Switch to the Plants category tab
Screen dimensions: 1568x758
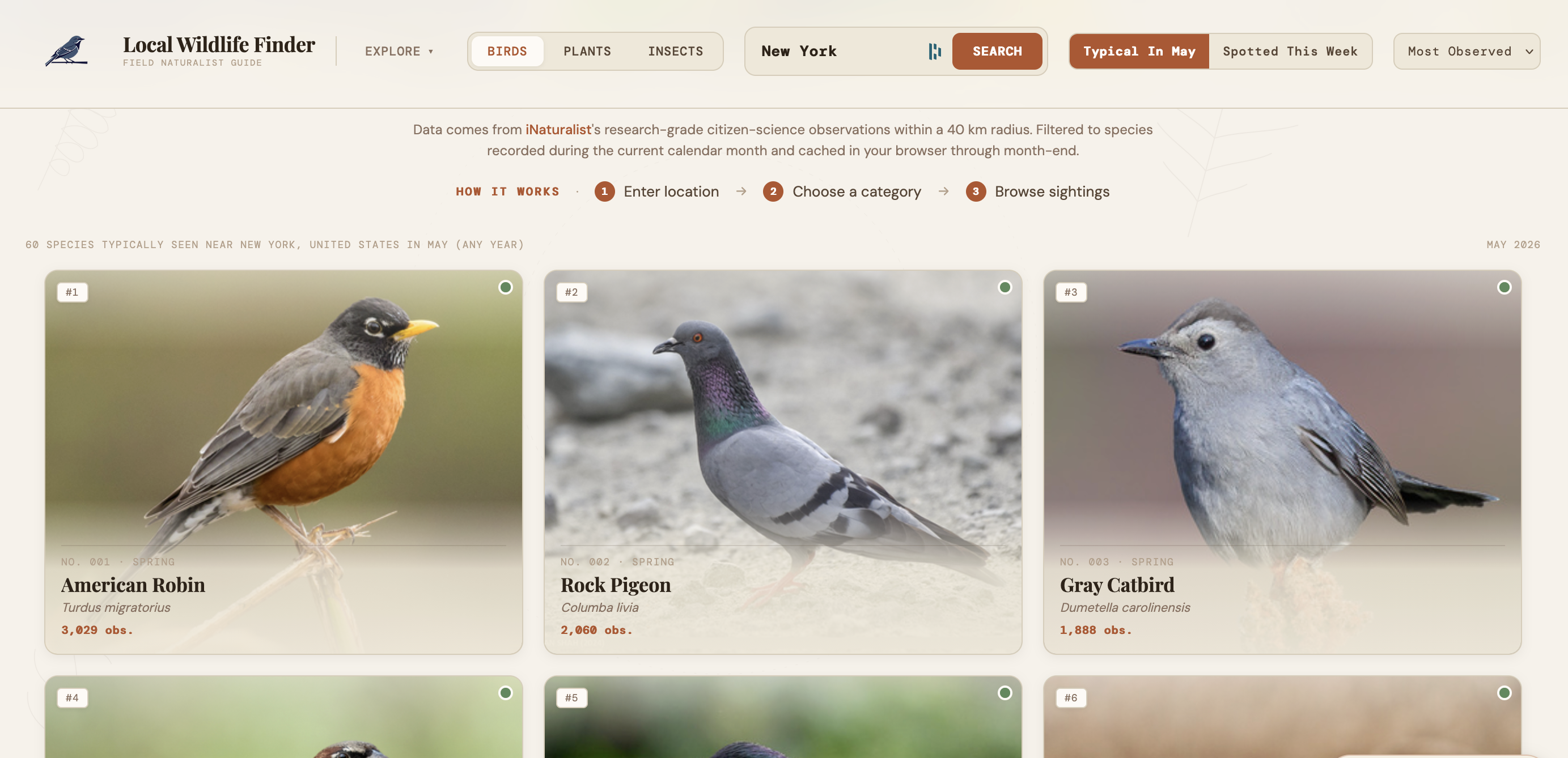click(x=587, y=51)
